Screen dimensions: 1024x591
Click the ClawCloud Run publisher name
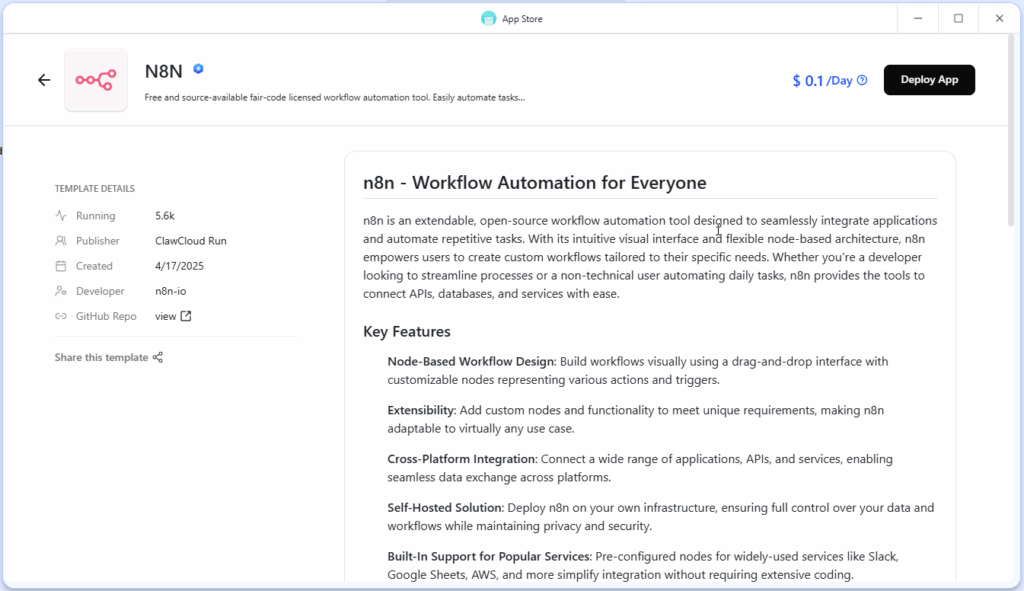[x=191, y=240]
